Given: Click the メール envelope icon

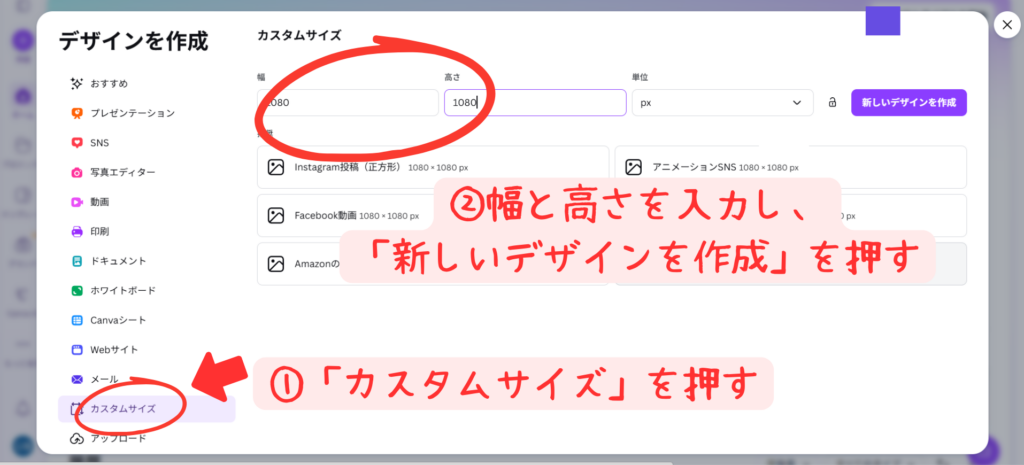Looking at the screenshot, I should click(77, 379).
